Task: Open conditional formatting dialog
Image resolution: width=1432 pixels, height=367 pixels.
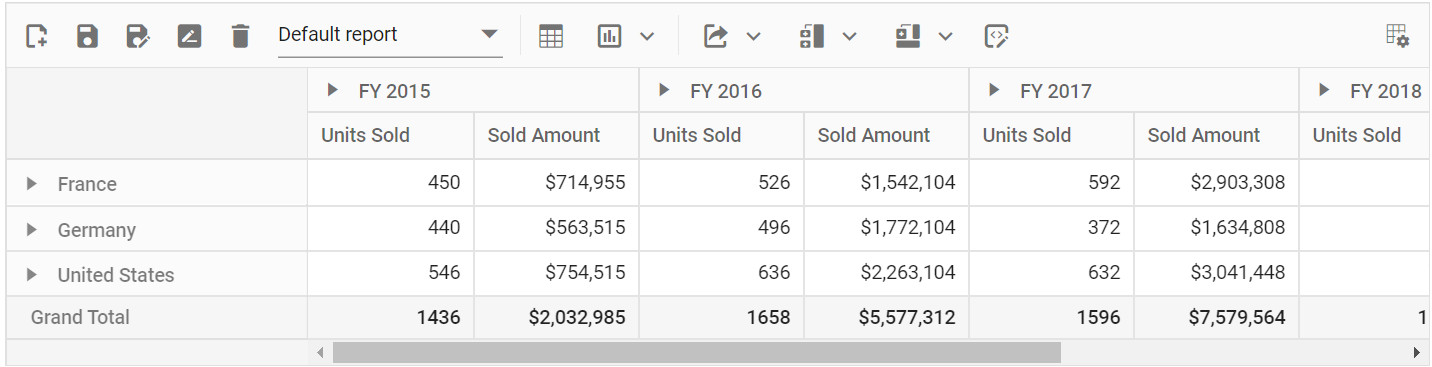Action: 996,36
